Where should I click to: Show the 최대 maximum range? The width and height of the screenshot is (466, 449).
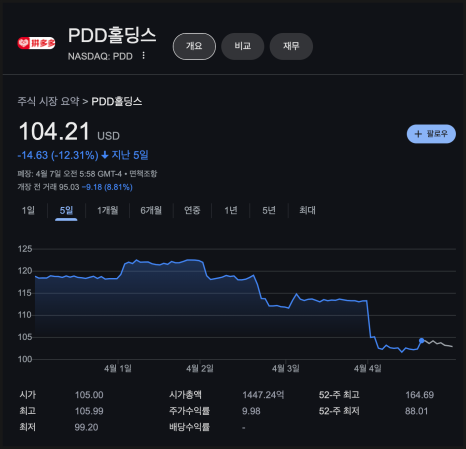pyautogui.click(x=307, y=210)
